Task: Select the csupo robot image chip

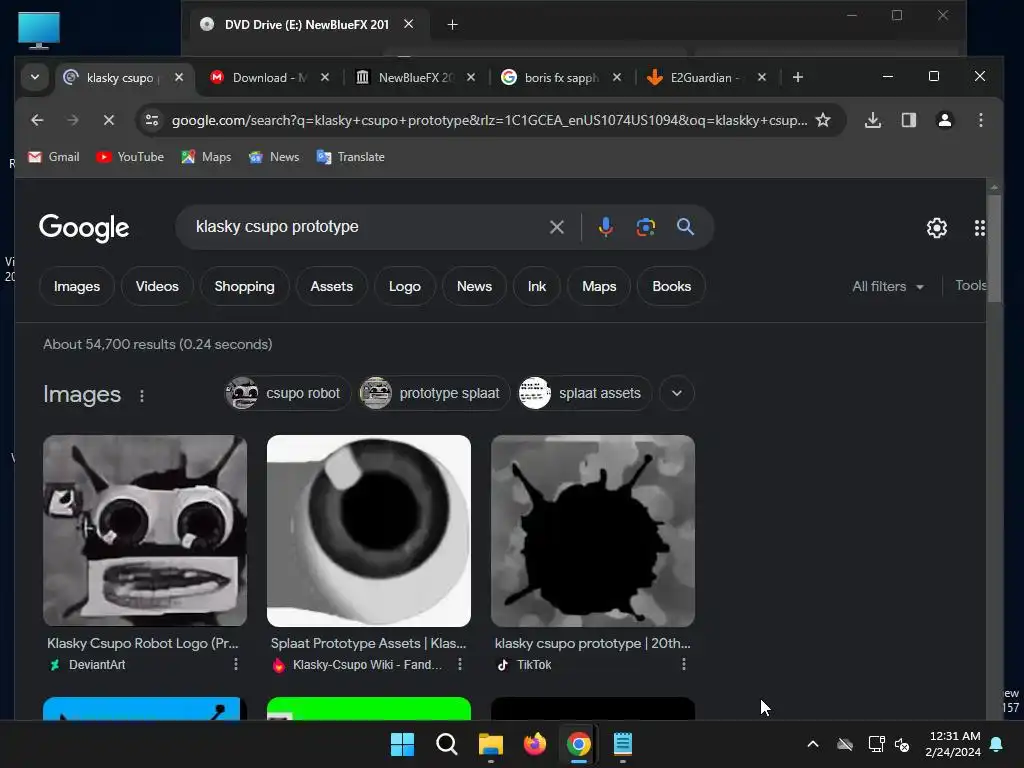Action: pos(288,393)
